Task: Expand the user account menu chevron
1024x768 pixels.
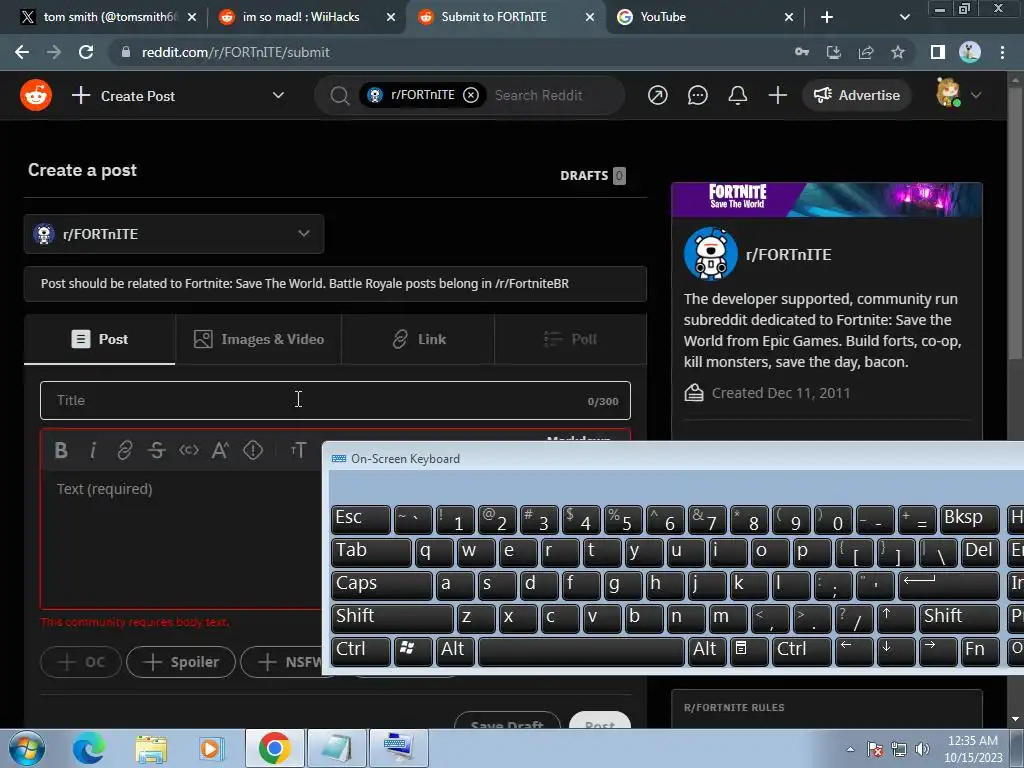Action: coord(976,95)
